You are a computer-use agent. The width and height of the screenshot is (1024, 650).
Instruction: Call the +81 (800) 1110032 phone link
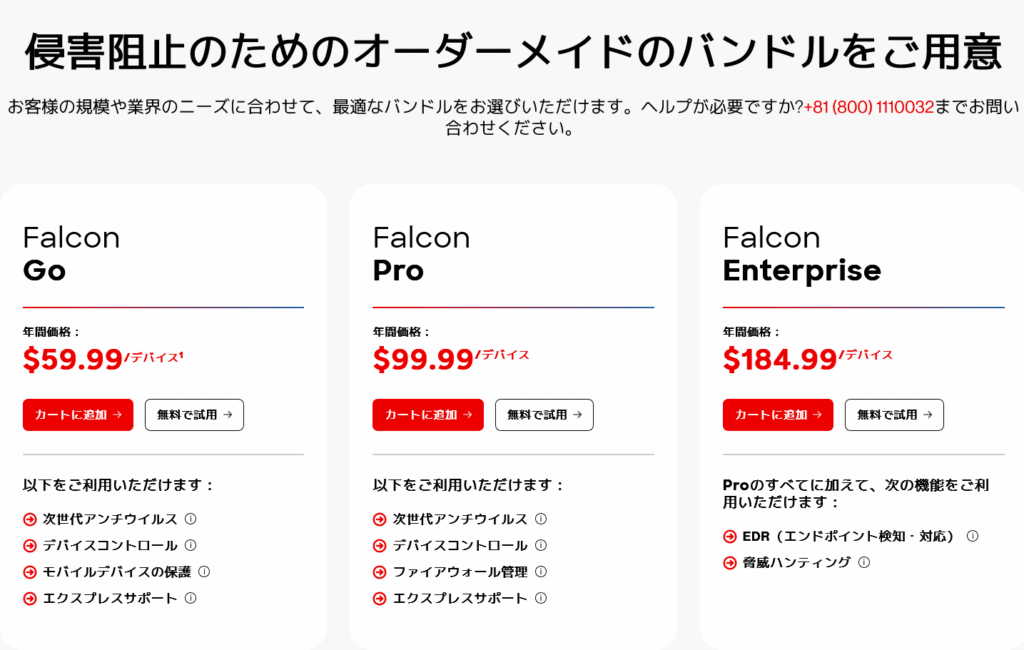(869, 106)
